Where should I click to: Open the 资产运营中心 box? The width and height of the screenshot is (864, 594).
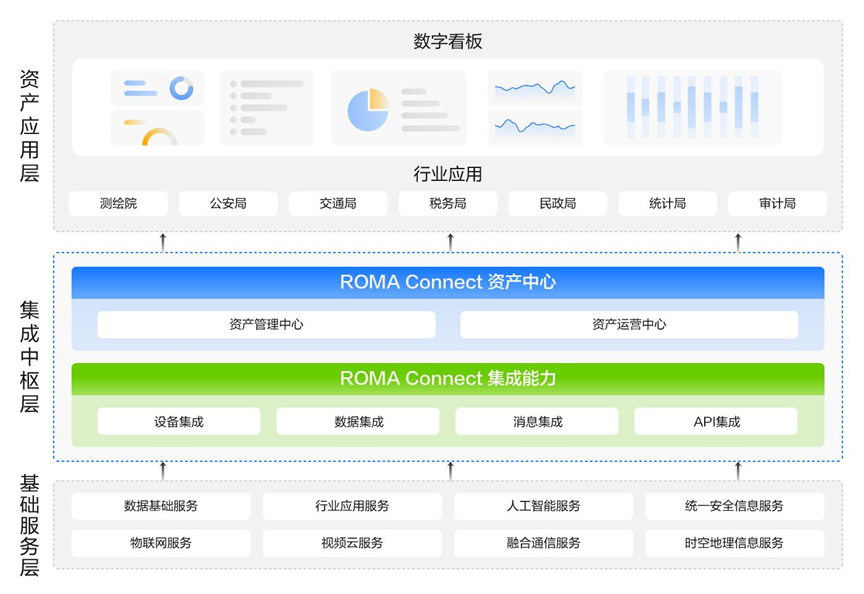pyautogui.click(x=629, y=325)
